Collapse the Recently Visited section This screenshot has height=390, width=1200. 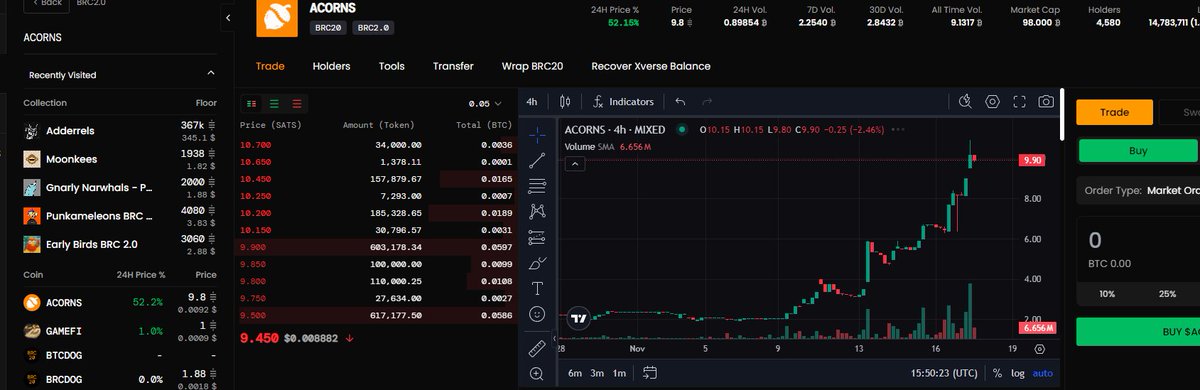click(210, 74)
